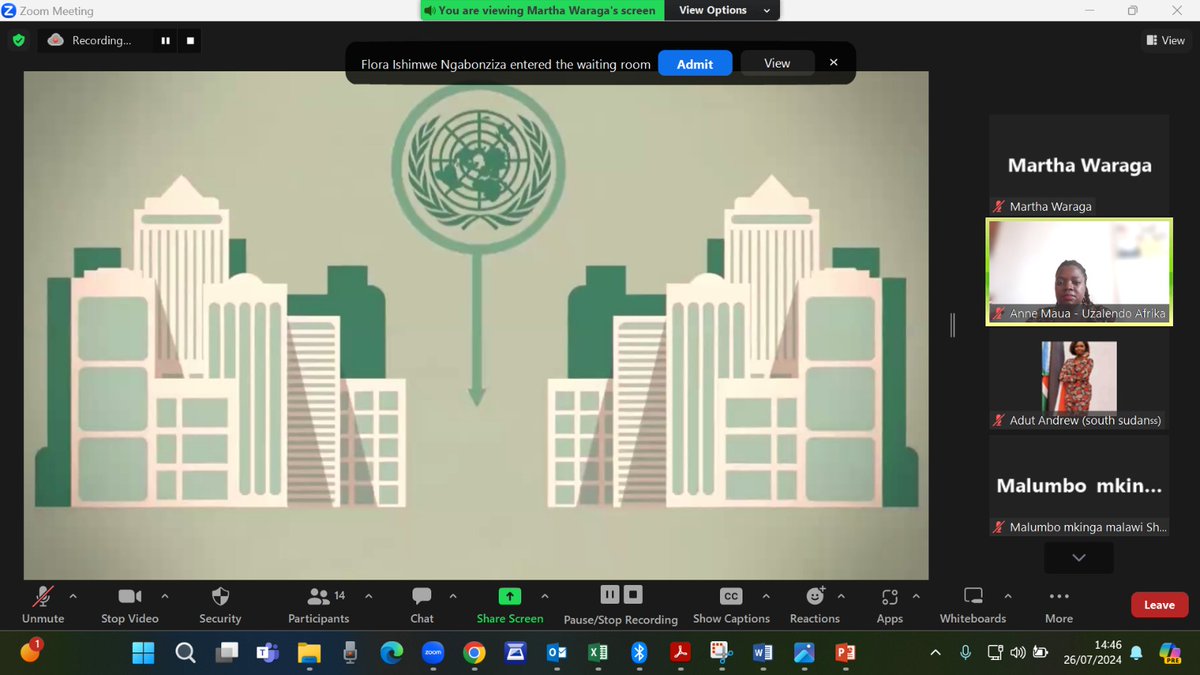
Task: Click the Unmute microphone icon
Action: (42, 597)
